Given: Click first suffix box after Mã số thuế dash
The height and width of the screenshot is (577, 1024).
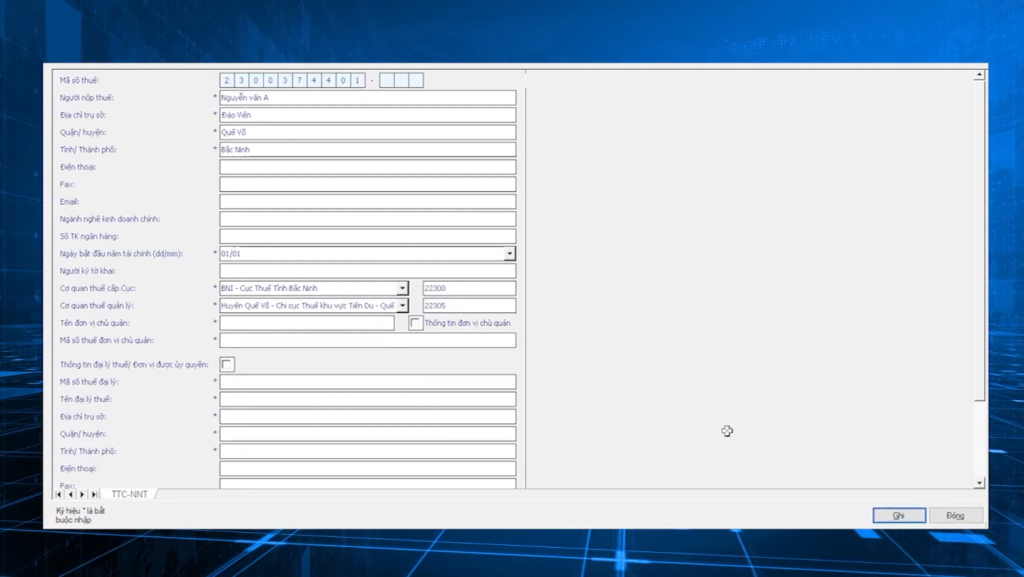Looking at the screenshot, I should click(387, 80).
